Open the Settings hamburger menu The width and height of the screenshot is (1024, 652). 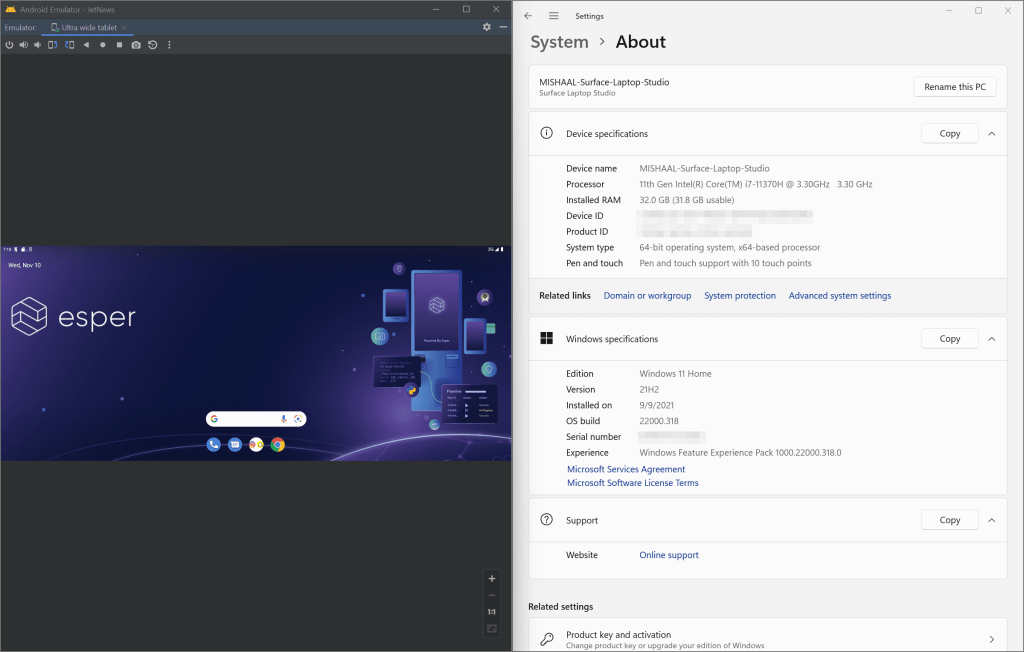pyautogui.click(x=553, y=16)
